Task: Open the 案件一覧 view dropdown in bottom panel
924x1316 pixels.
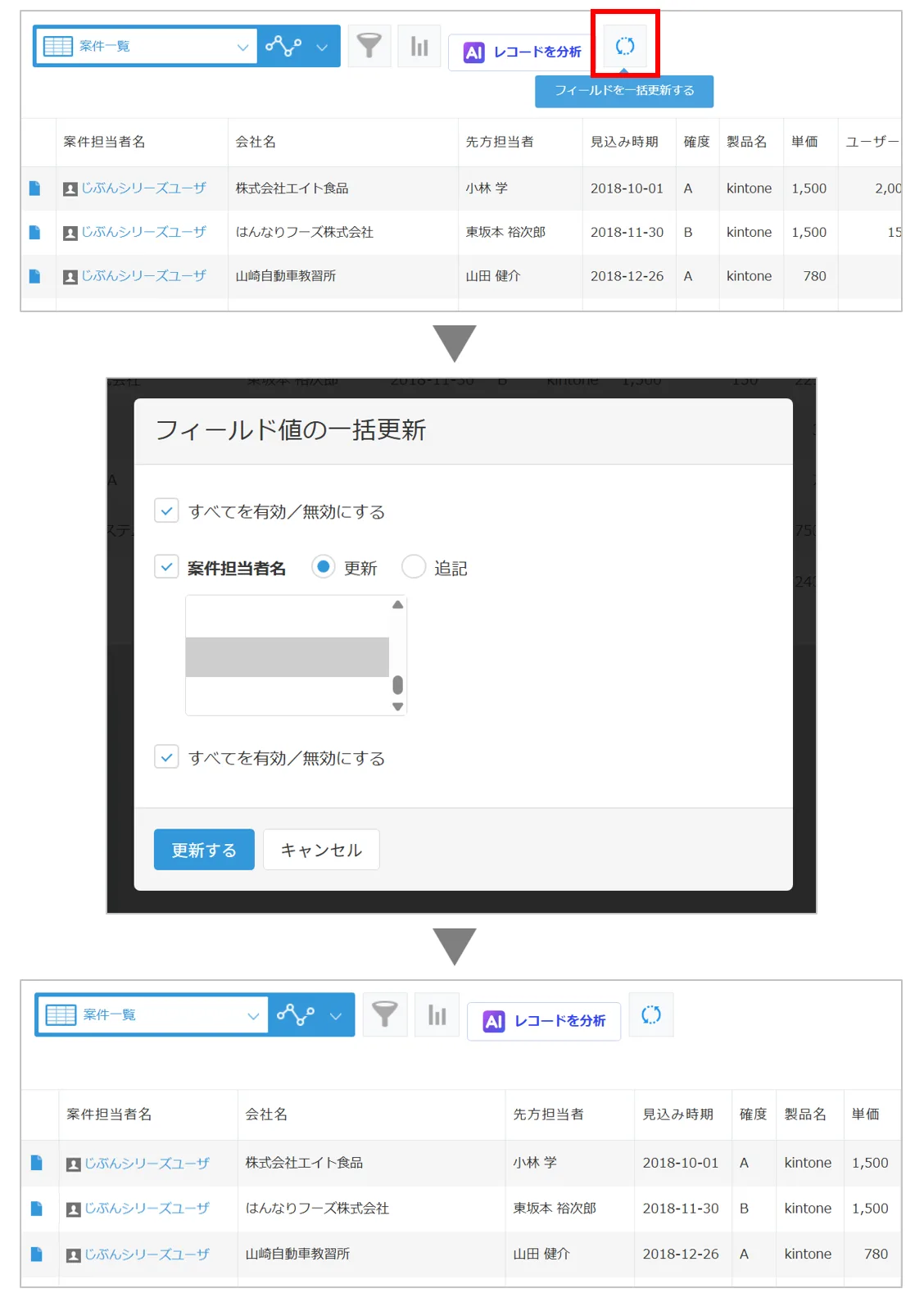Action: (153, 1014)
